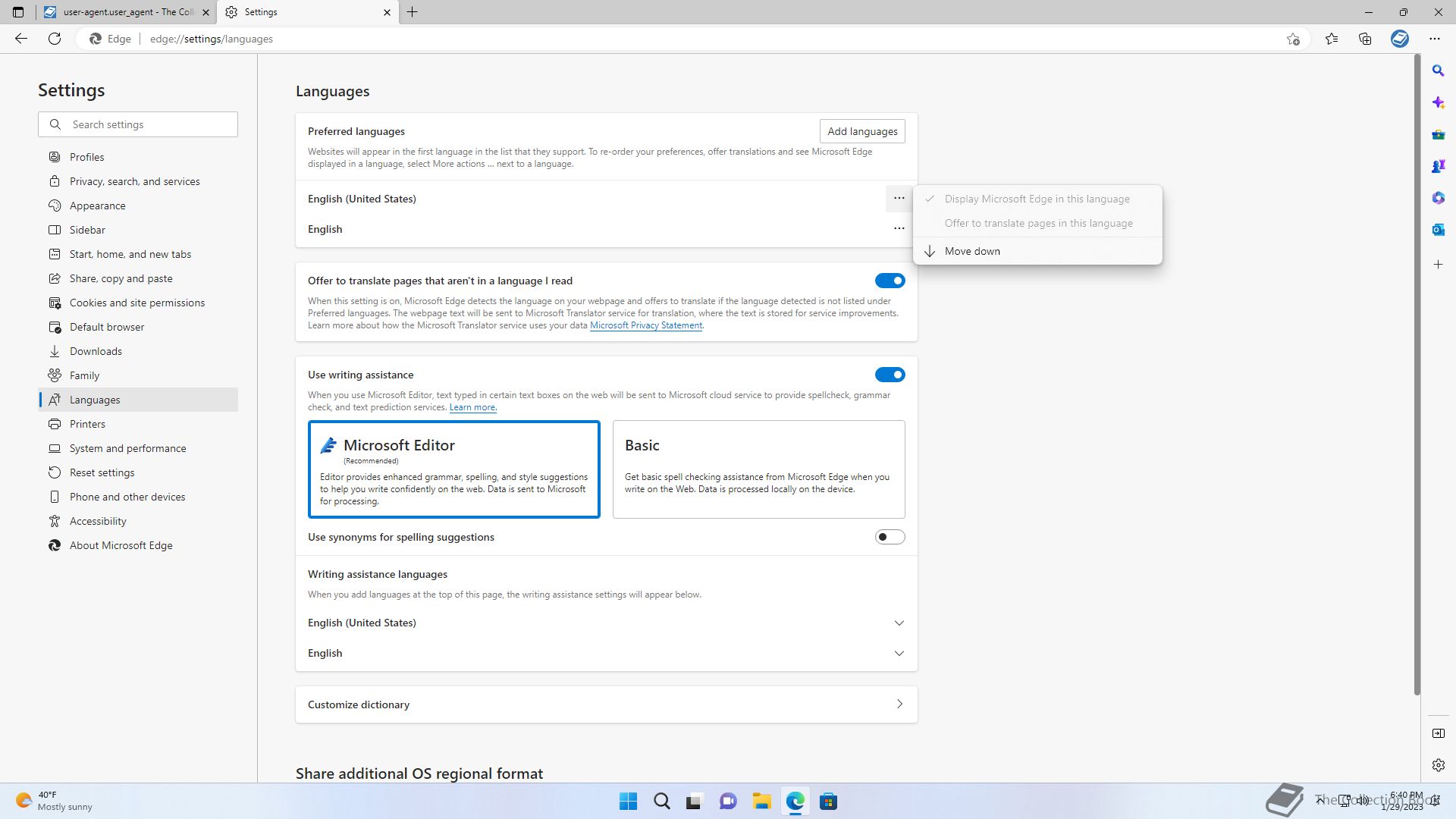The width and height of the screenshot is (1456, 819).
Task: Open the Edge sidebar Search icon
Action: (1438, 71)
